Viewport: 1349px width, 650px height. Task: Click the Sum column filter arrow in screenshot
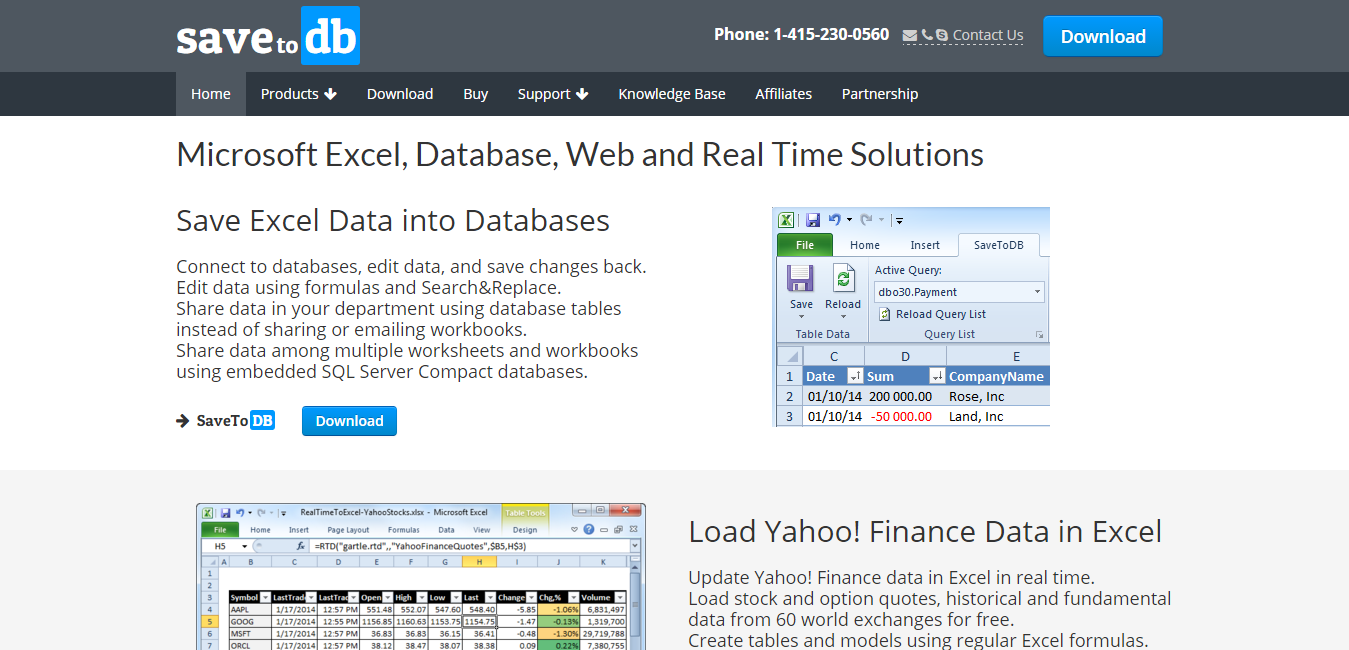(937, 376)
